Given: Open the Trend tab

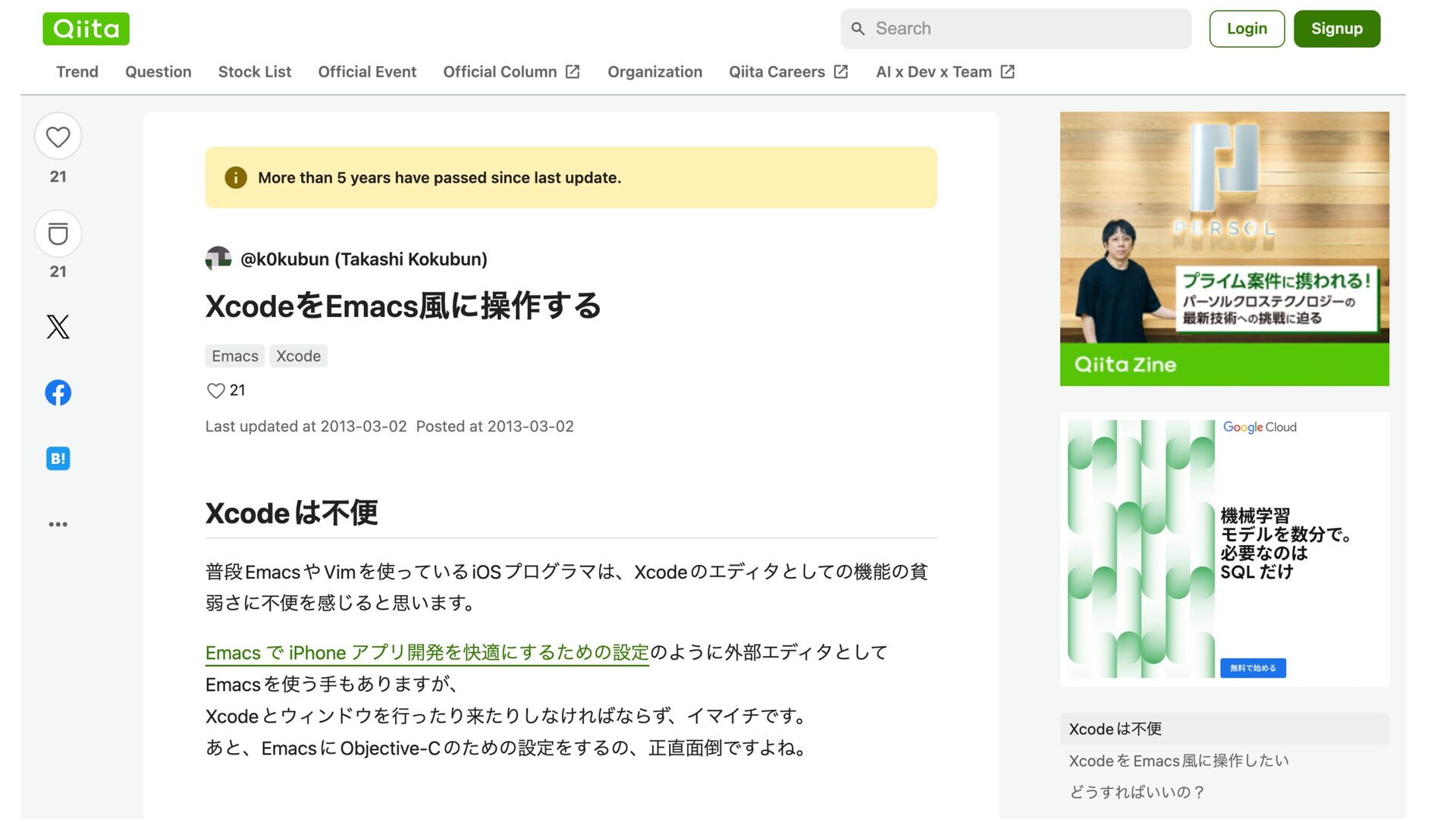Looking at the screenshot, I should tap(77, 72).
